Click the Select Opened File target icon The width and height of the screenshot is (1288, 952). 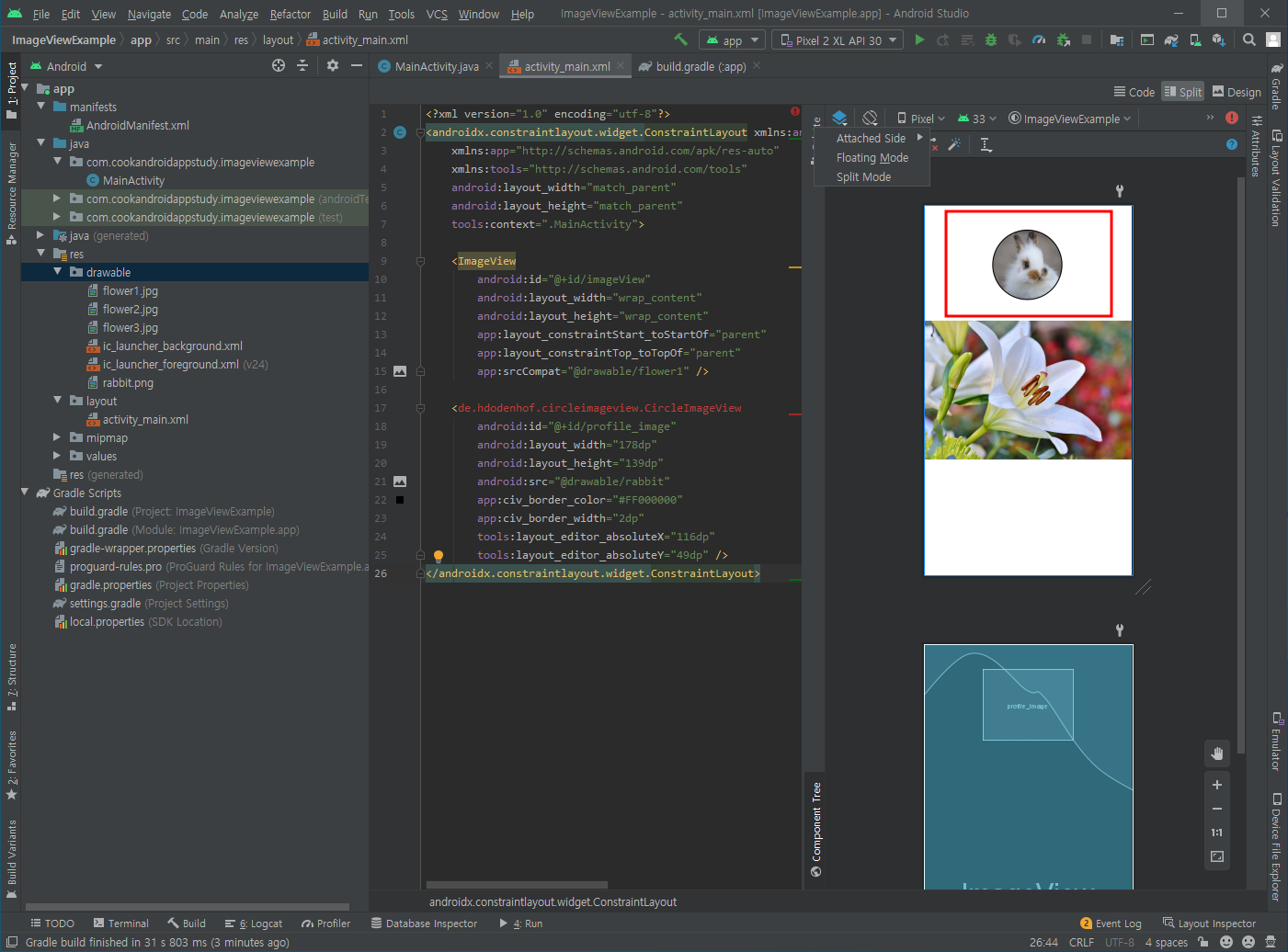click(279, 65)
